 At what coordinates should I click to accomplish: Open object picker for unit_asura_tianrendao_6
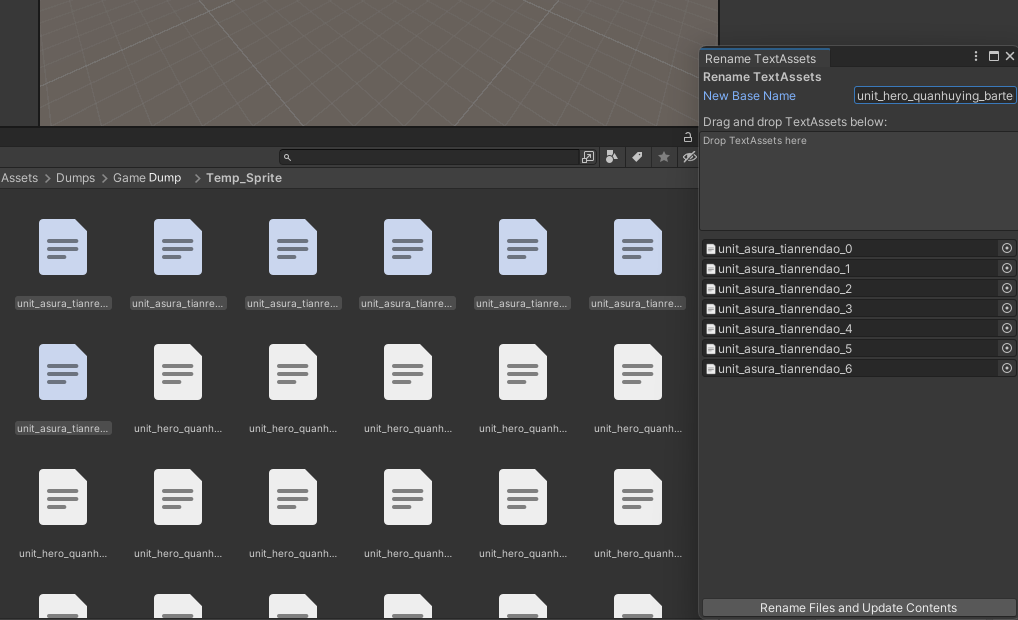1007,368
